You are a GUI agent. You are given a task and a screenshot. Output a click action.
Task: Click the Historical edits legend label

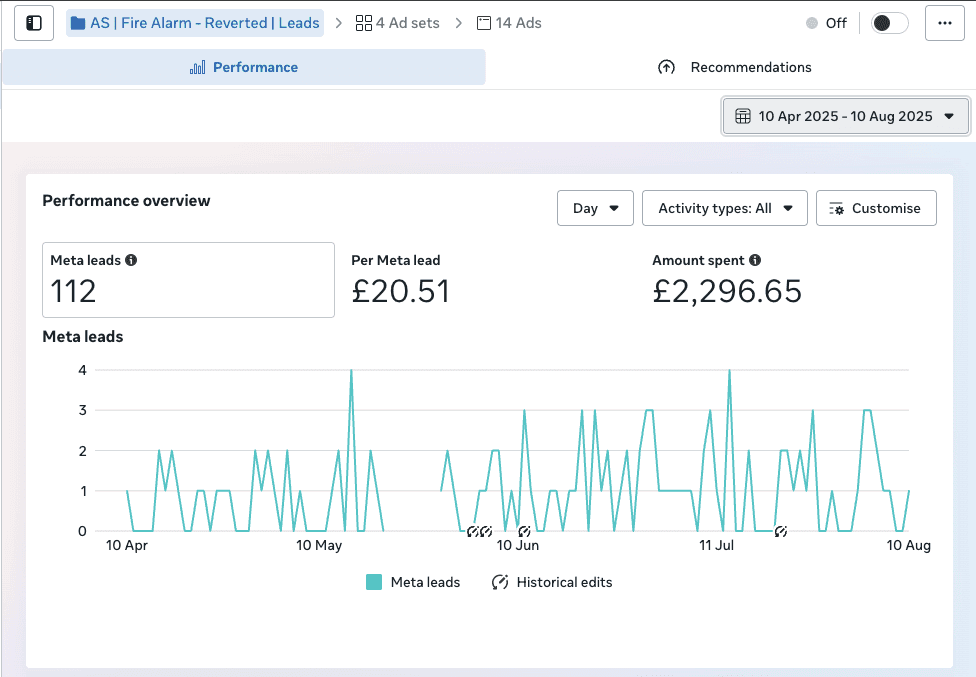(x=565, y=582)
